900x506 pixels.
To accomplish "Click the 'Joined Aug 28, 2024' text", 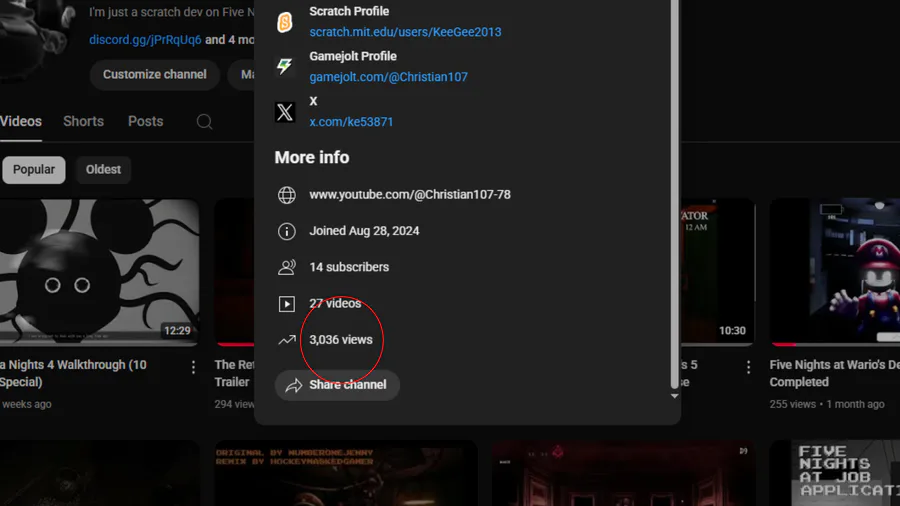I will coord(364,231).
